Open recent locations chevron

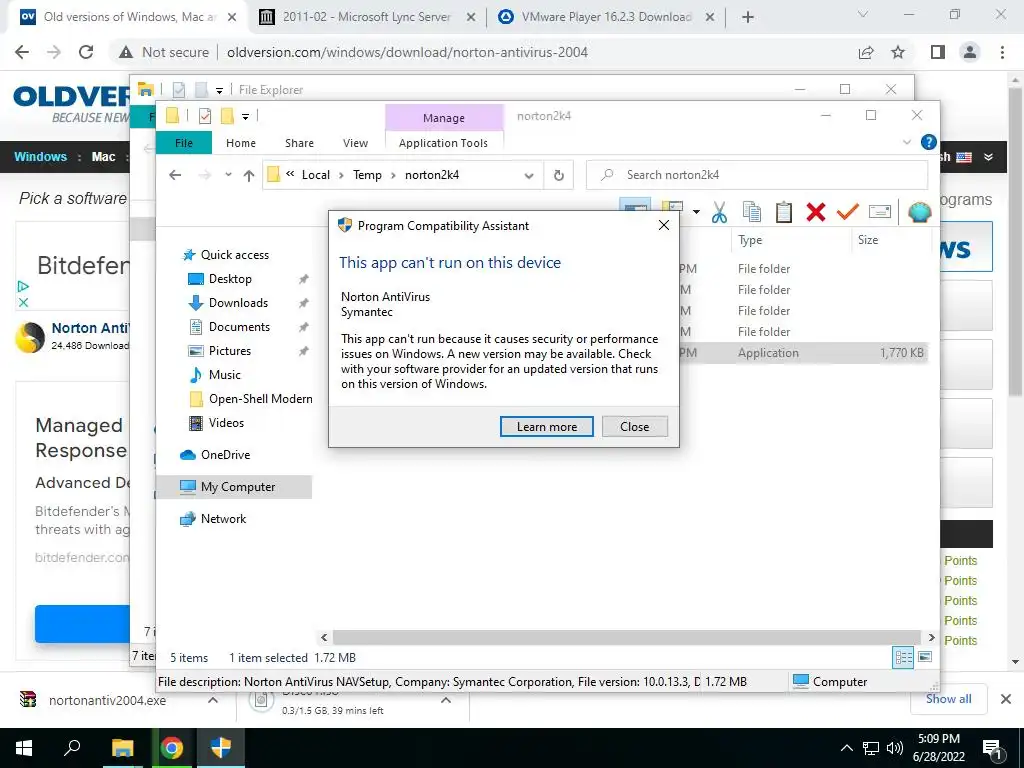point(228,175)
